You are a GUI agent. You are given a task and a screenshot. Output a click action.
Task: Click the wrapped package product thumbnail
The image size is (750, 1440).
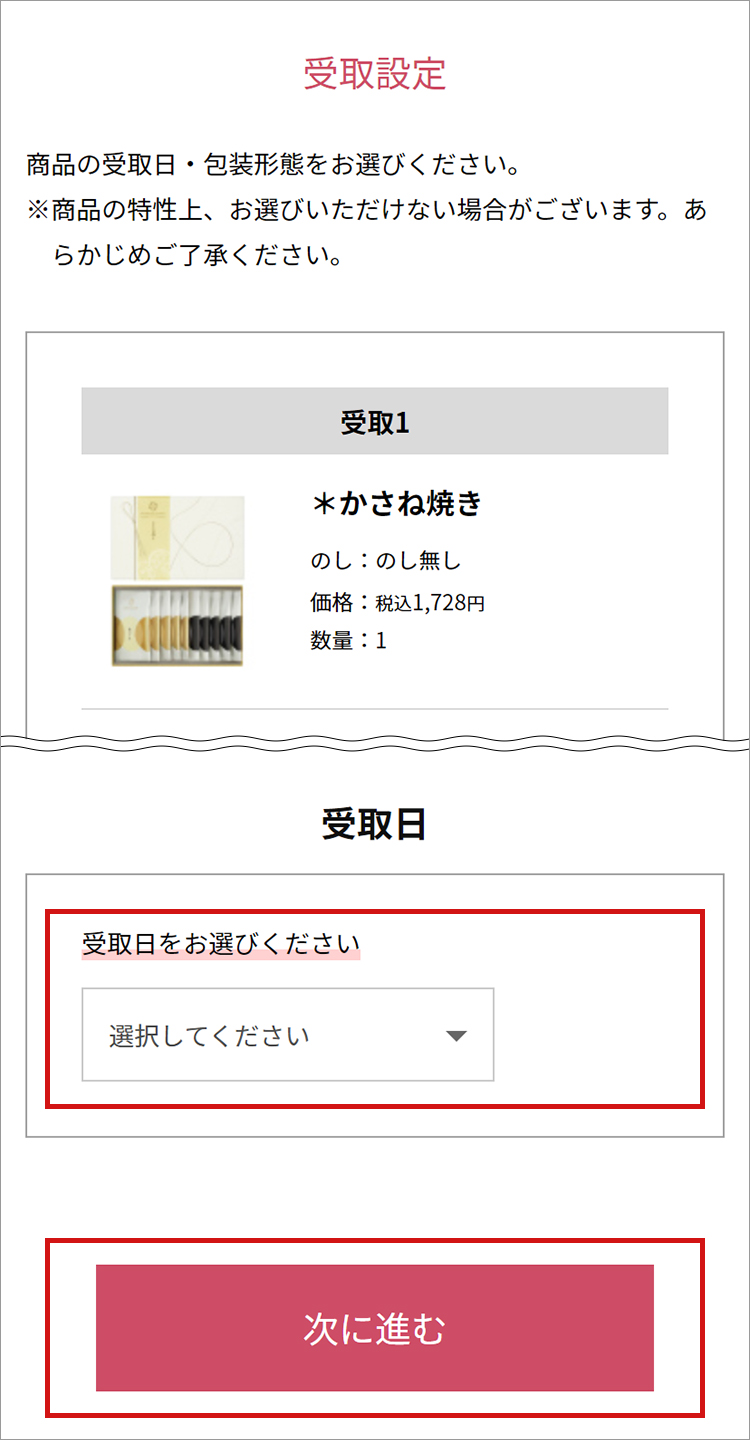click(x=177, y=537)
